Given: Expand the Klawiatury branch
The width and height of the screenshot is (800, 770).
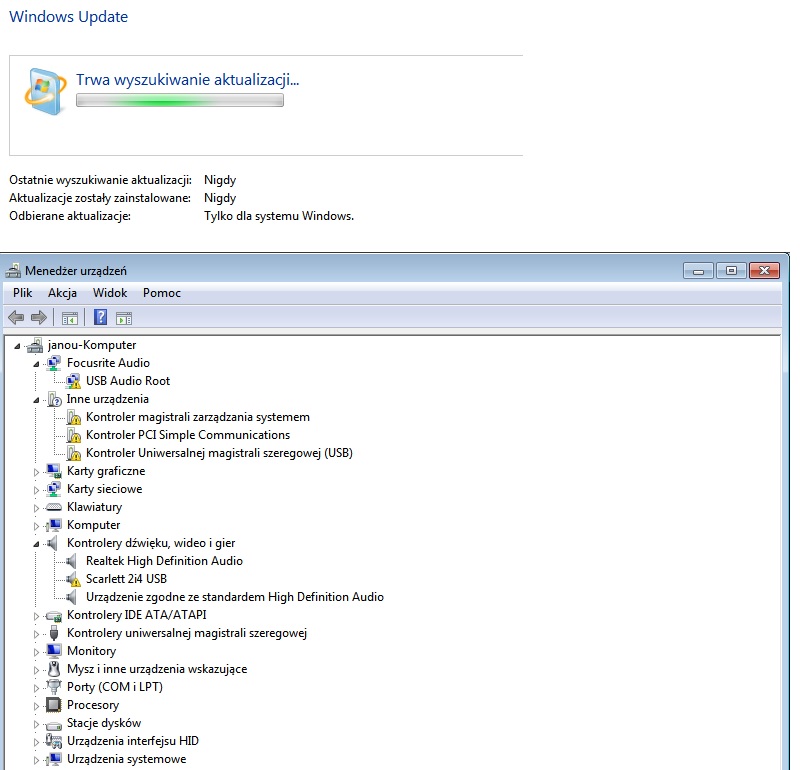Looking at the screenshot, I should coord(36,508).
